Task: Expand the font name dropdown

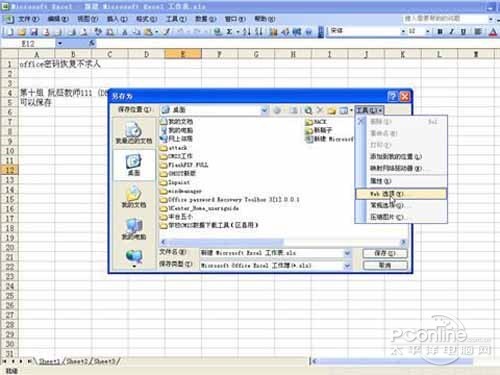Action: pyautogui.click(x=403, y=32)
